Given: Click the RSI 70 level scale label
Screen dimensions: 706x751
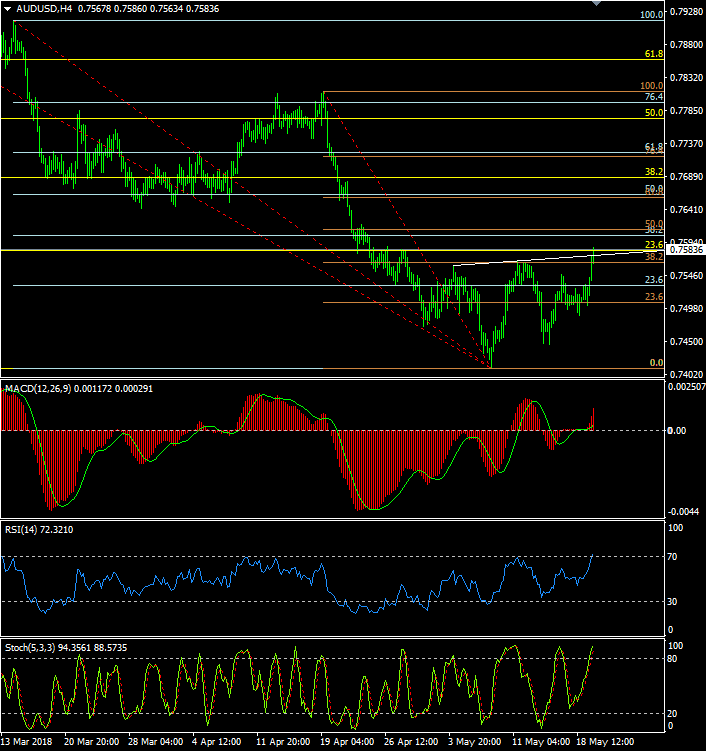Looking at the screenshot, I should click(676, 556).
